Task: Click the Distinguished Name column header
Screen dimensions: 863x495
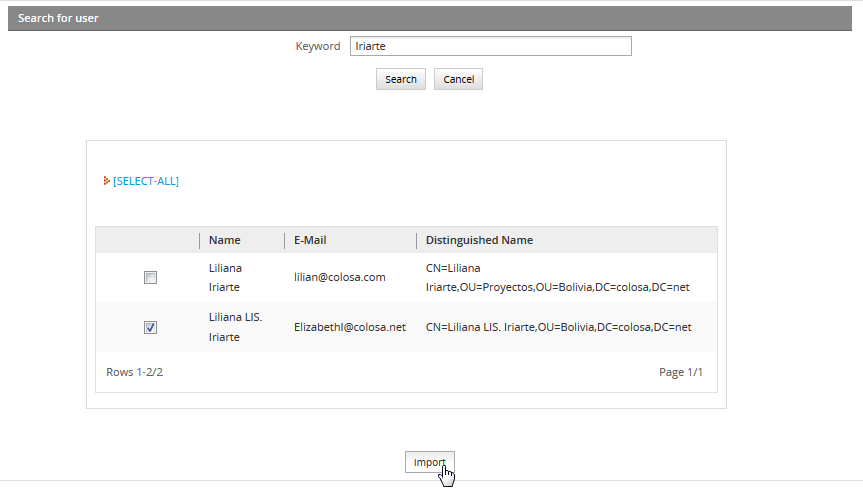Action: [479, 240]
